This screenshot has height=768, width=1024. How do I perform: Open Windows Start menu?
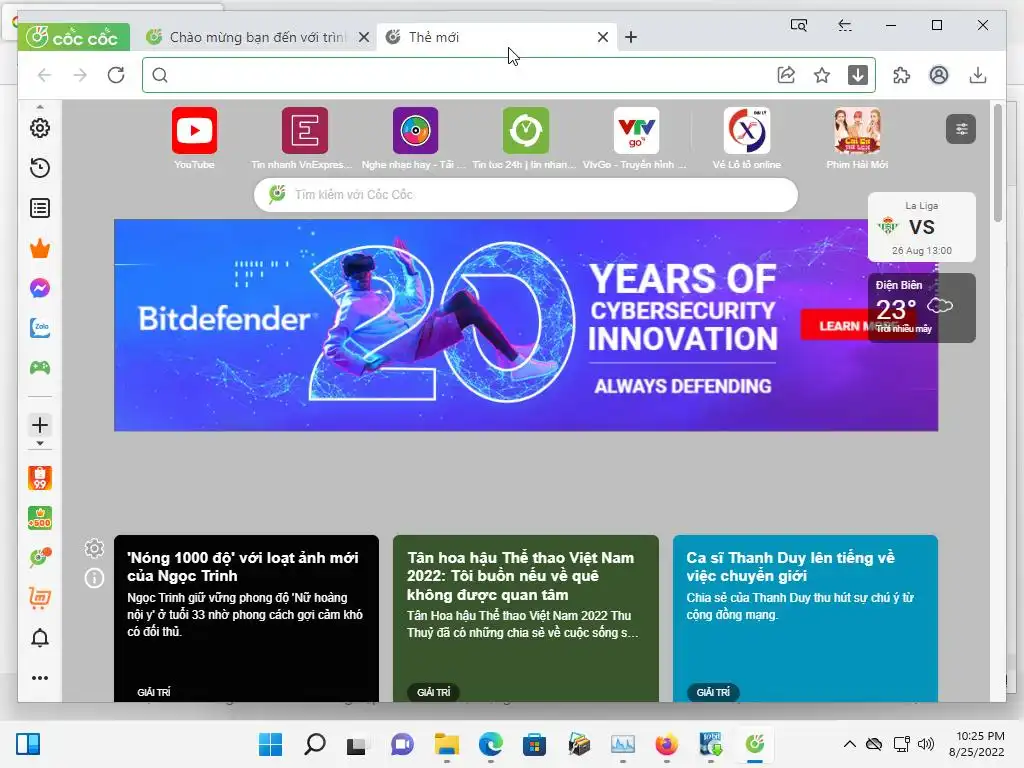[270, 744]
